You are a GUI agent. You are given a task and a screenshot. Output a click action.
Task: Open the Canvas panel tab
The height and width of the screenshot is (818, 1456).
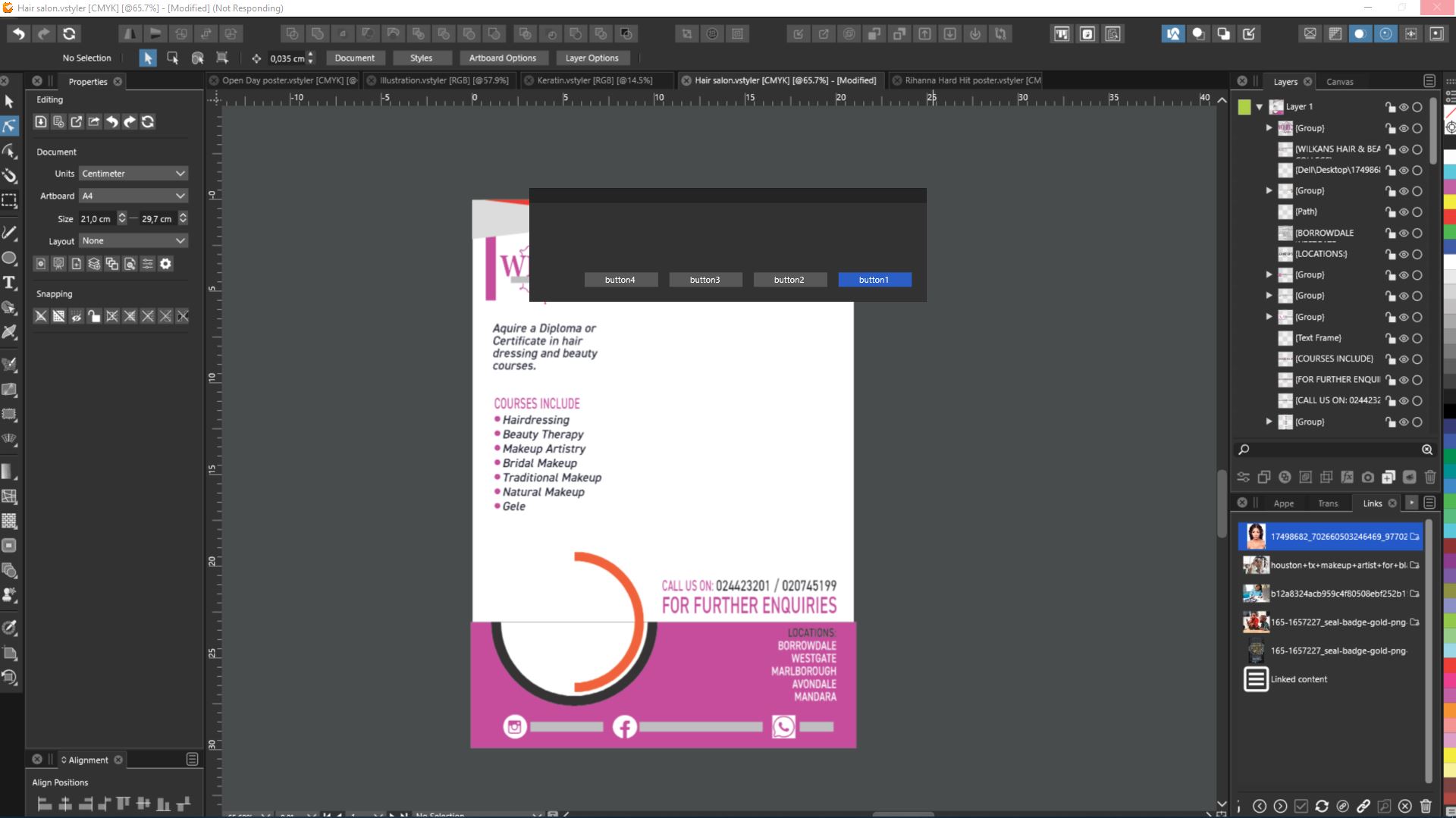(1339, 82)
